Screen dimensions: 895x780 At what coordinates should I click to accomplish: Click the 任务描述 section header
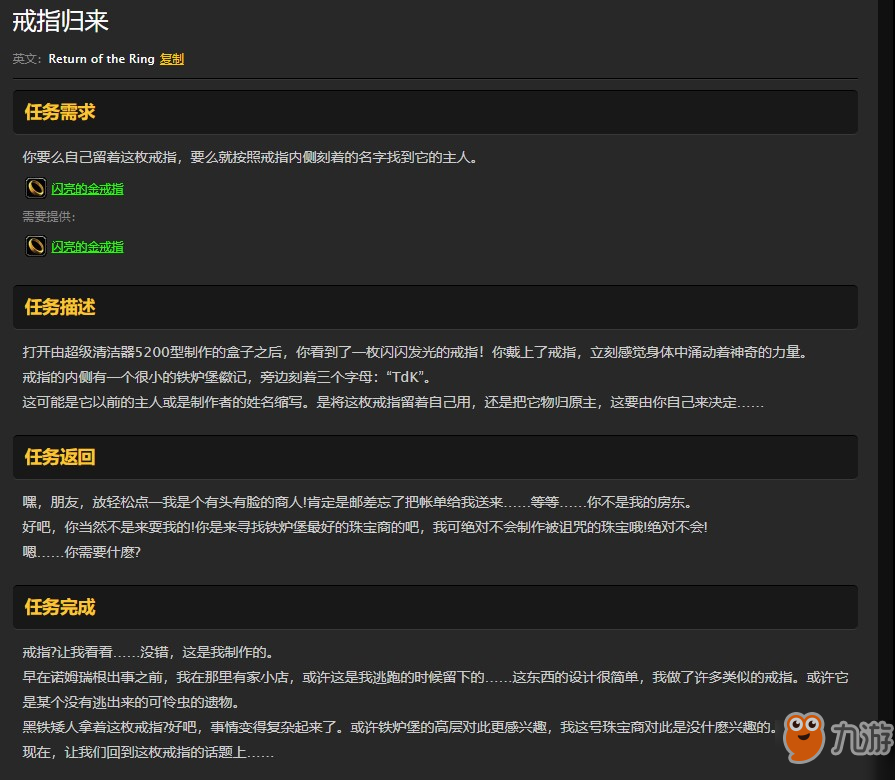435,307
